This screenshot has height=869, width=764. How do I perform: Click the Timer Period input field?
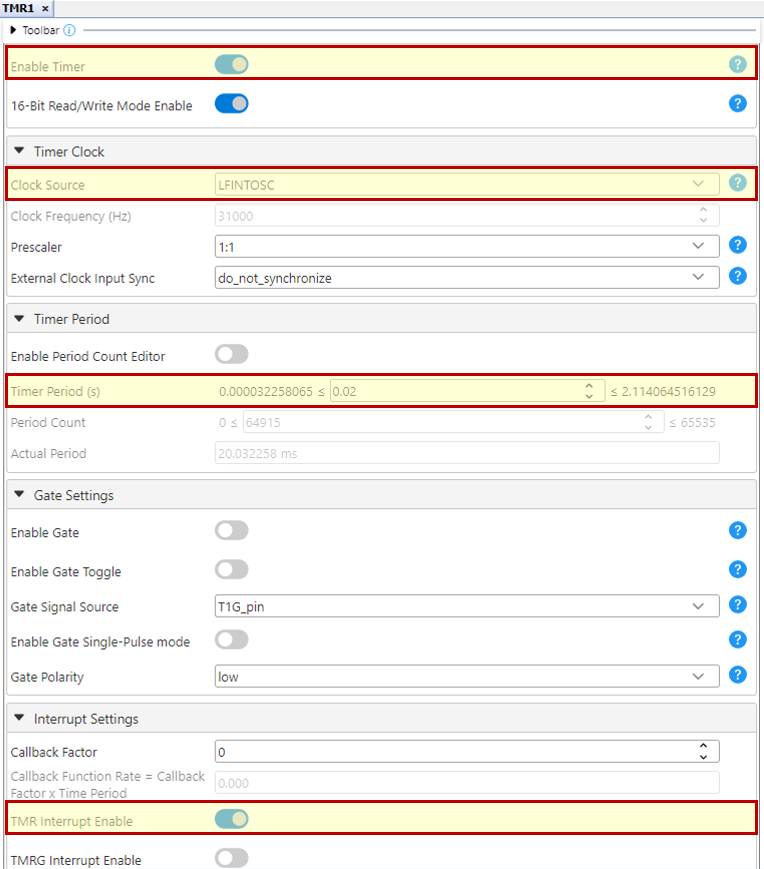pyautogui.click(x=455, y=391)
